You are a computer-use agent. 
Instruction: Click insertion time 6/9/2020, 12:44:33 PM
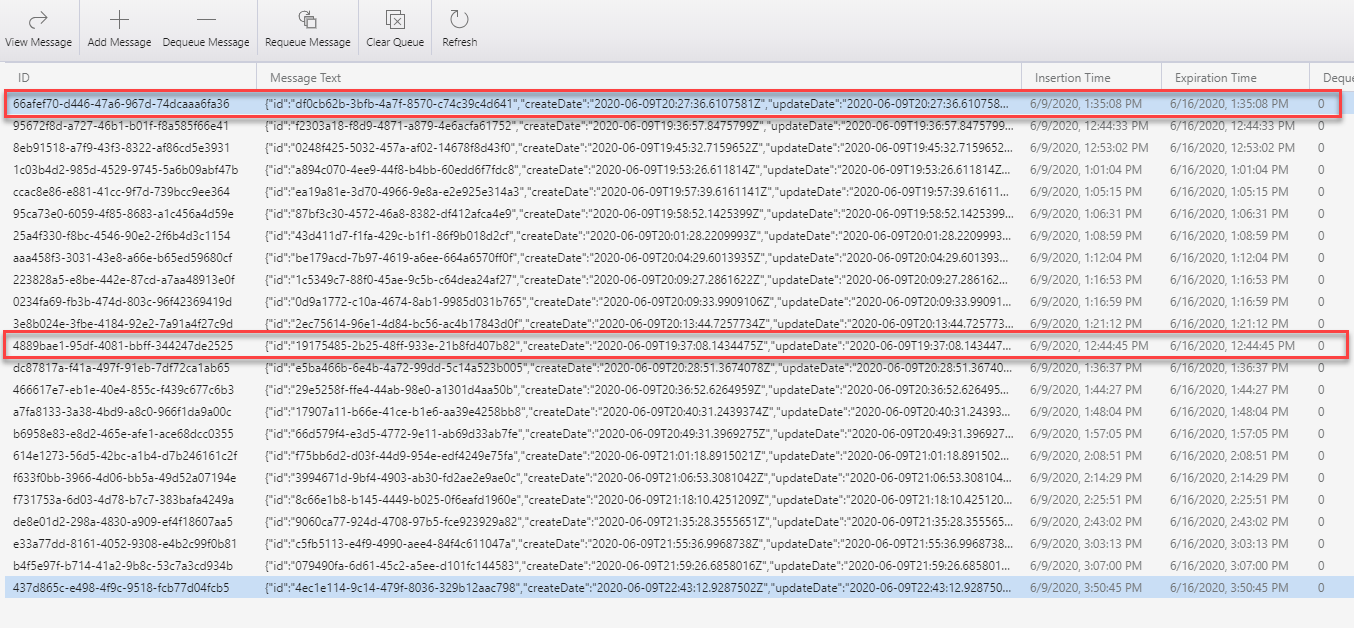(1089, 126)
